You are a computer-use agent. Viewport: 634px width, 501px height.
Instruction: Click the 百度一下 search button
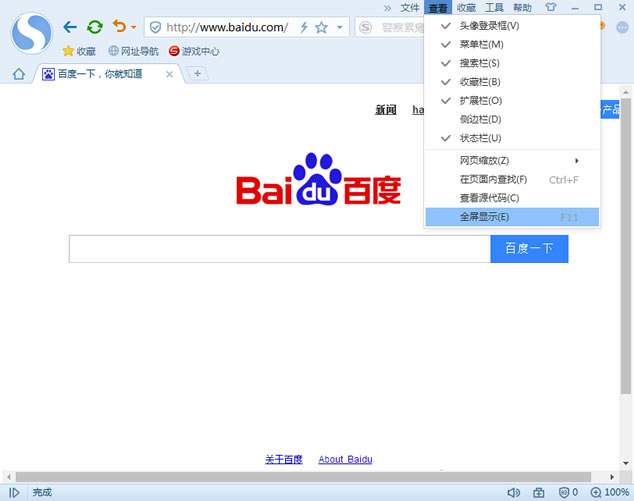pyautogui.click(x=529, y=249)
